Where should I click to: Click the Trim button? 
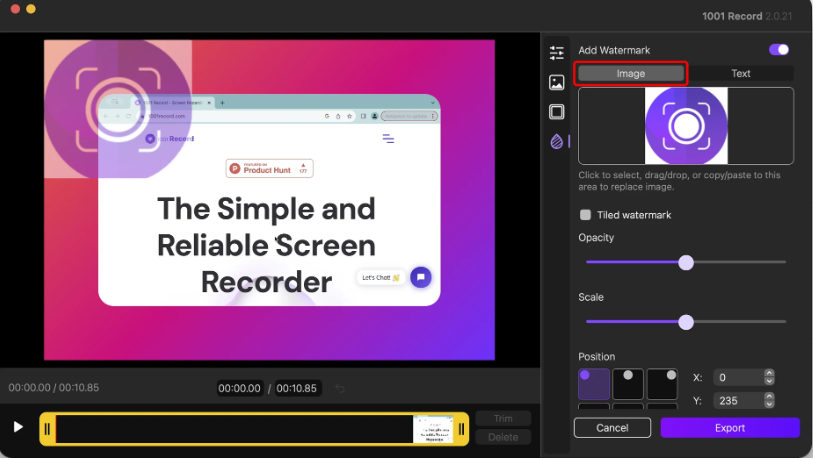503,419
